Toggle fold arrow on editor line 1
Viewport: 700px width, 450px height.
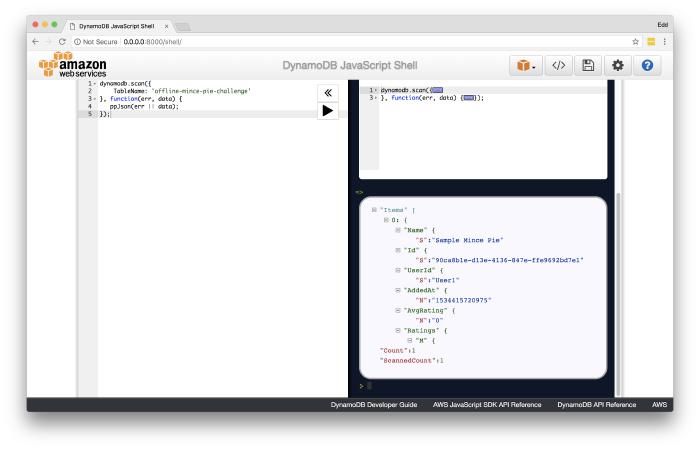click(x=95, y=83)
